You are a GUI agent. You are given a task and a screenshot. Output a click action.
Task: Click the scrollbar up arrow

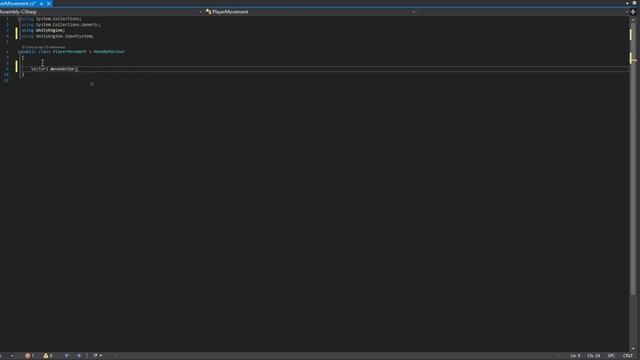pos(633,19)
